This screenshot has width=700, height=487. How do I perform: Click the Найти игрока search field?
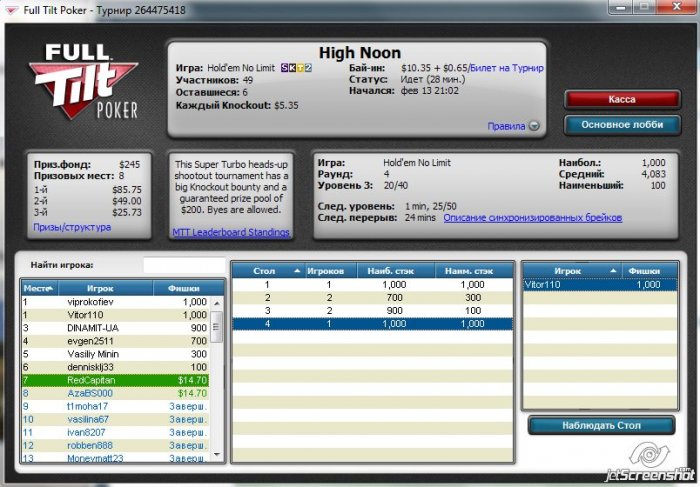click(184, 265)
